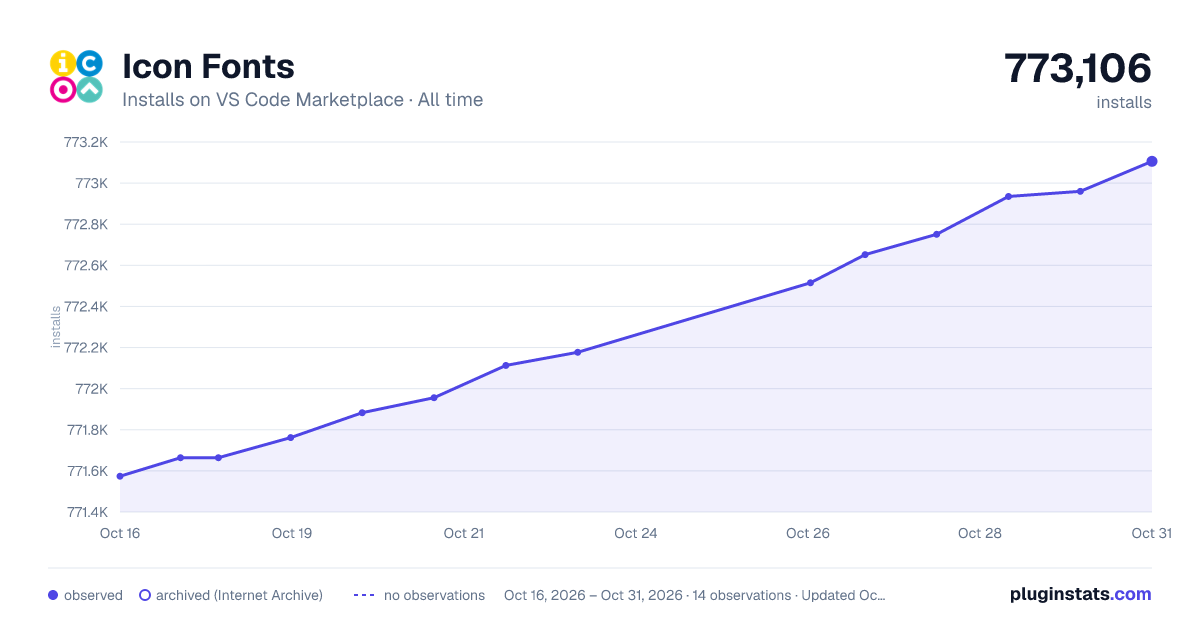Click the 772K y-axis label
The width and height of the screenshot is (1200, 630).
pos(91,388)
